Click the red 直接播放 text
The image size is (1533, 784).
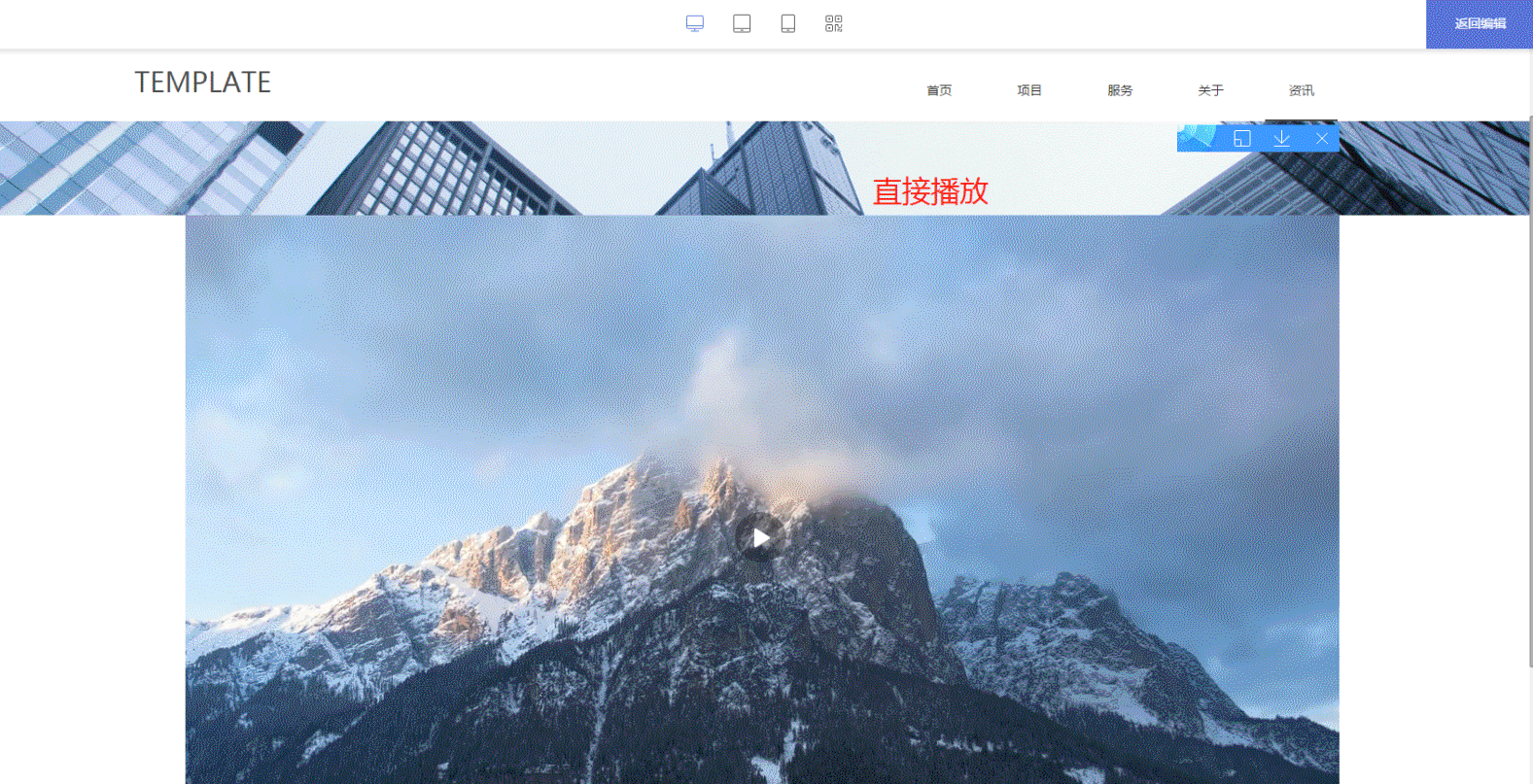[930, 191]
